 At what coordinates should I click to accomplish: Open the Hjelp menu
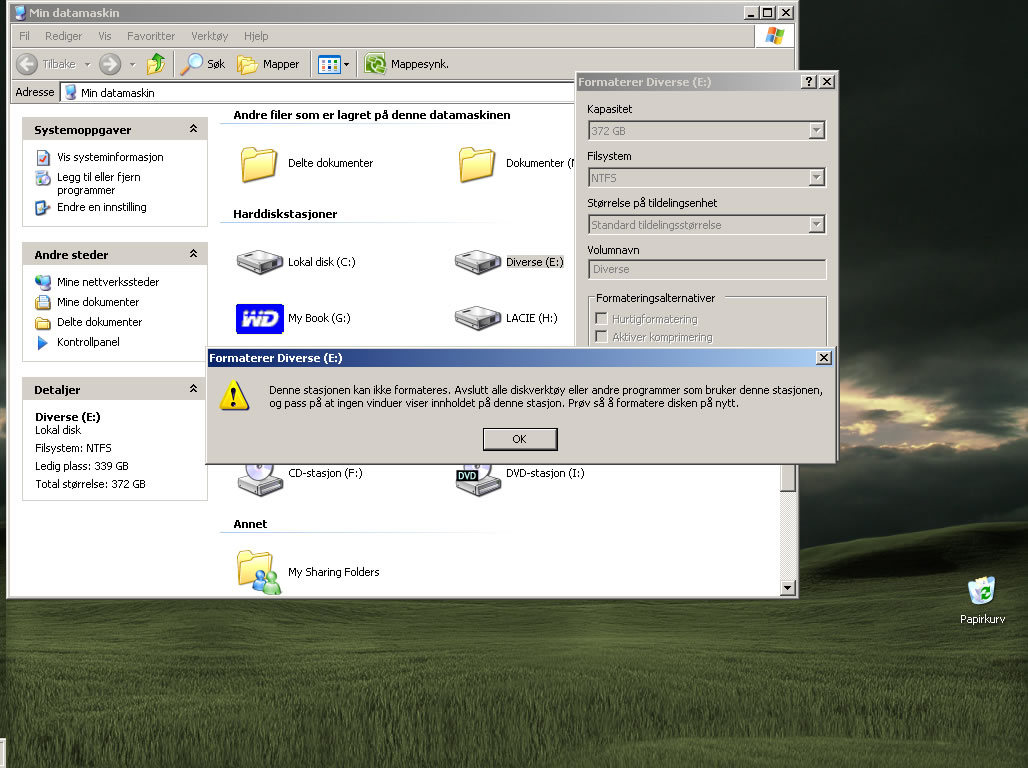[256, 36]
